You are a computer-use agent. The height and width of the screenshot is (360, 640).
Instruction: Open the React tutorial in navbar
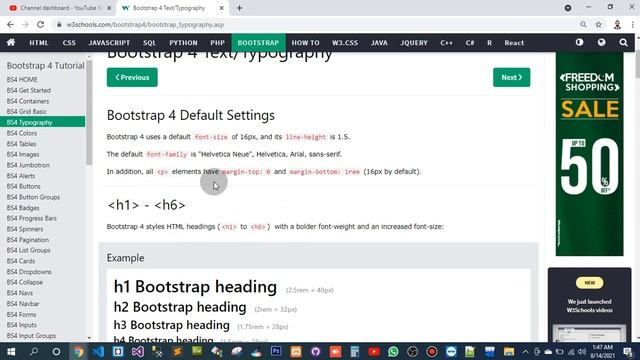coord(514,42)
